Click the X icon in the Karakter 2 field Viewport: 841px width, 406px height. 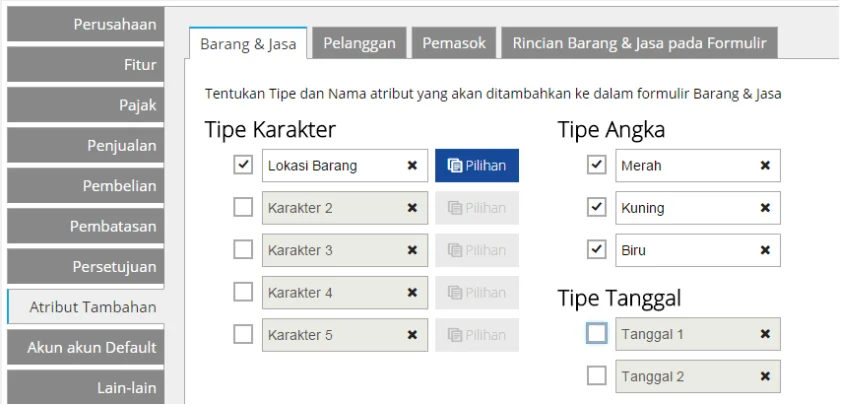(412, 208)
